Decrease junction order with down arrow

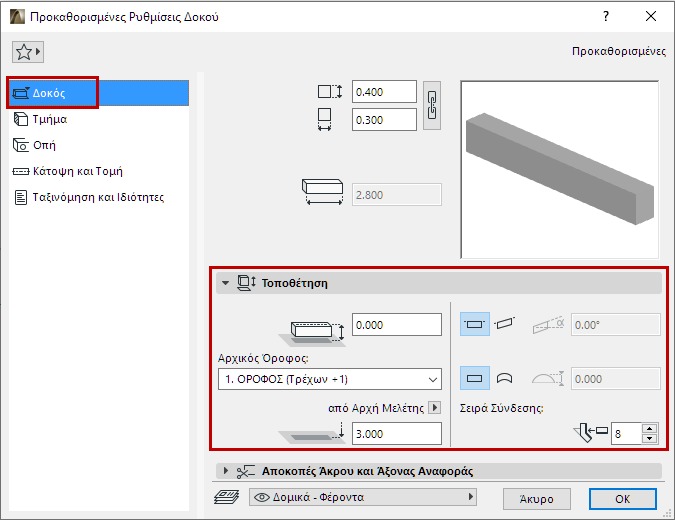pos(649,439)
